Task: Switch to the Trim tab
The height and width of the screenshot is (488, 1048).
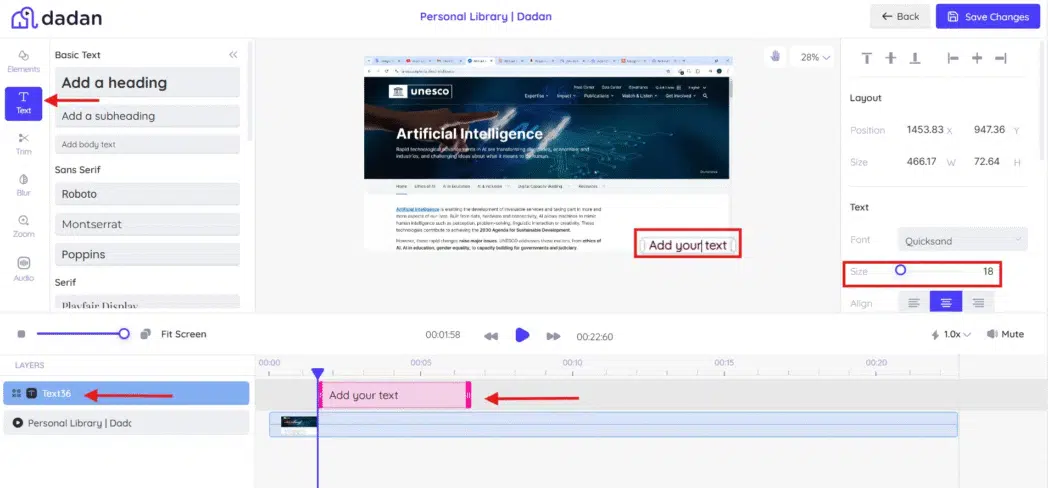Action: coord(23,143)
